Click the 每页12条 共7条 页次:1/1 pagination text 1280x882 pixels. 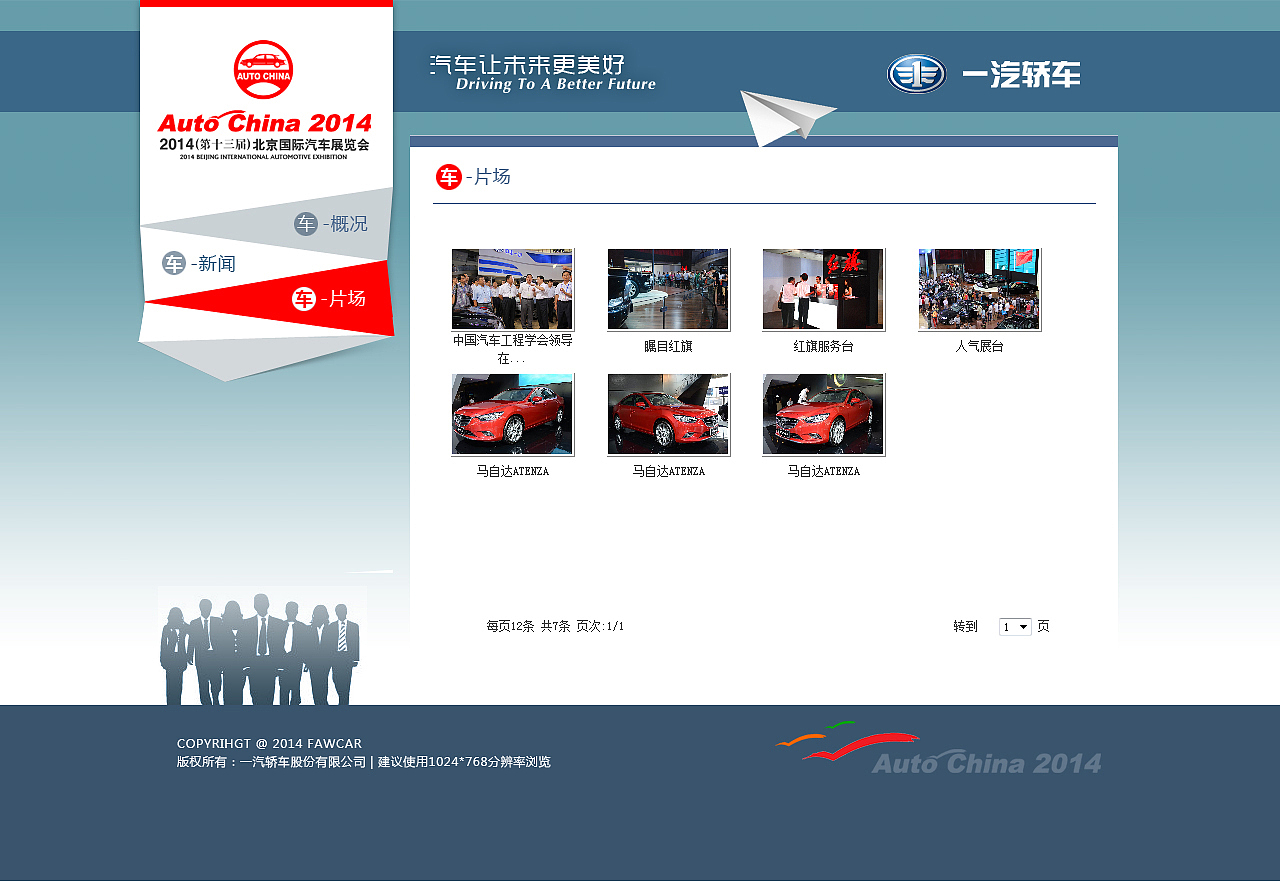[x=555, y=627]
